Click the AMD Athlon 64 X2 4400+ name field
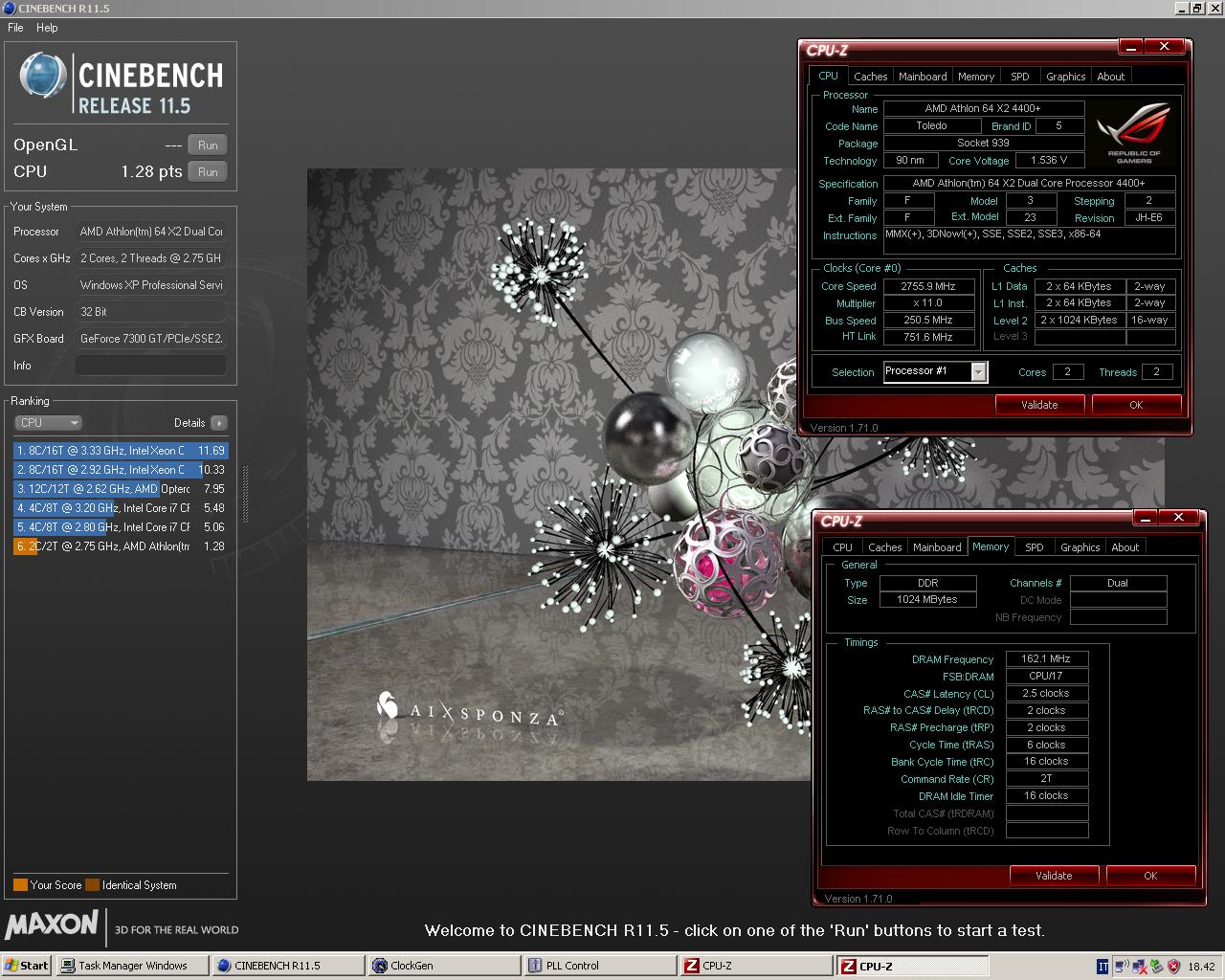The height and width of the screenshot is (980, 1225). click(983, 109)
